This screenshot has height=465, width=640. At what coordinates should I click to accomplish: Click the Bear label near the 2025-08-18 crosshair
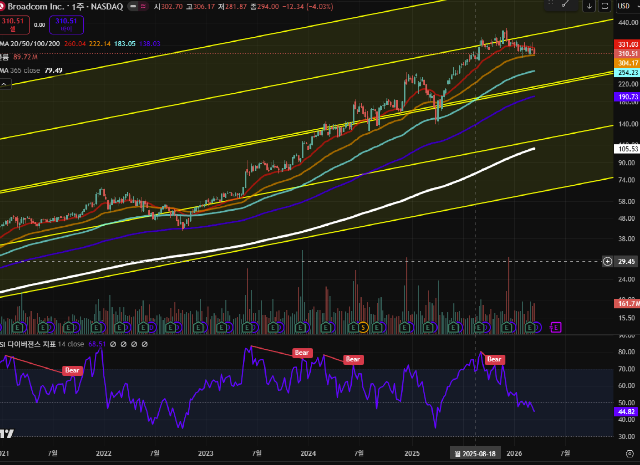[494, 359]
